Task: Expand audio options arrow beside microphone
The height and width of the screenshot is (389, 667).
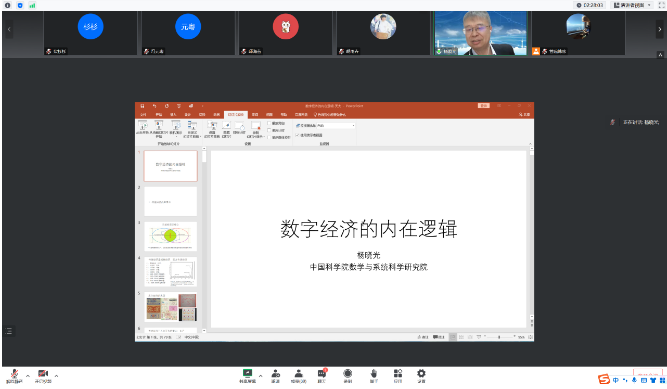Action: [x=28, y=376]
